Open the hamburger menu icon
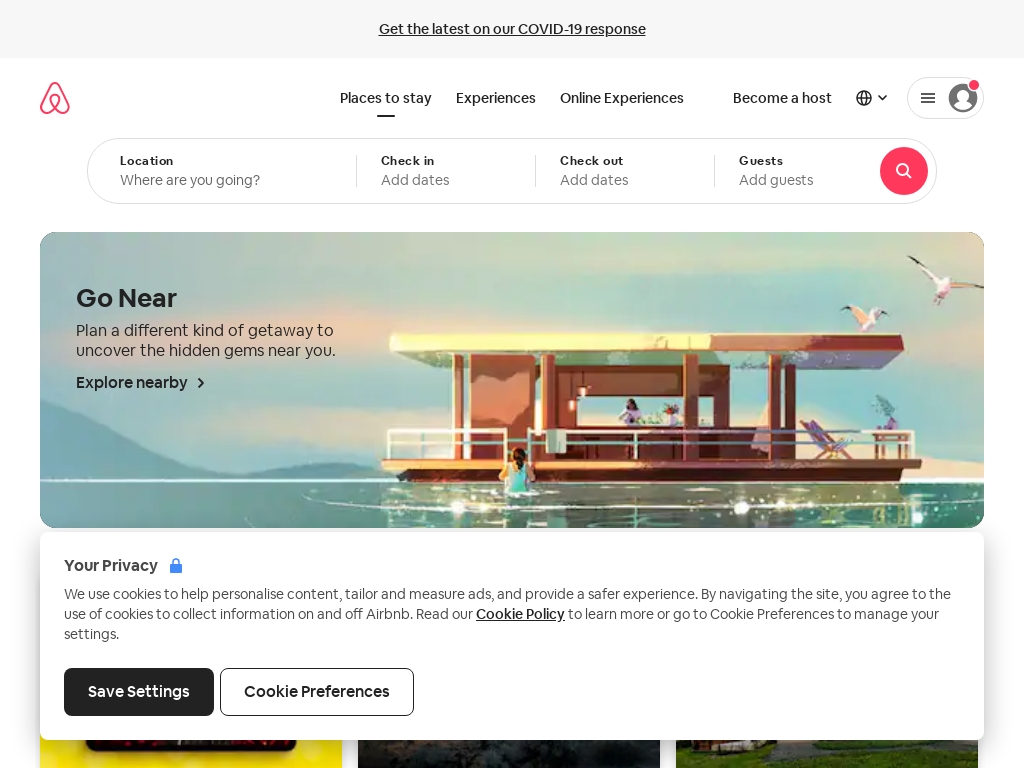Viewport: 1024px width, 768px height. coord(927,98)
